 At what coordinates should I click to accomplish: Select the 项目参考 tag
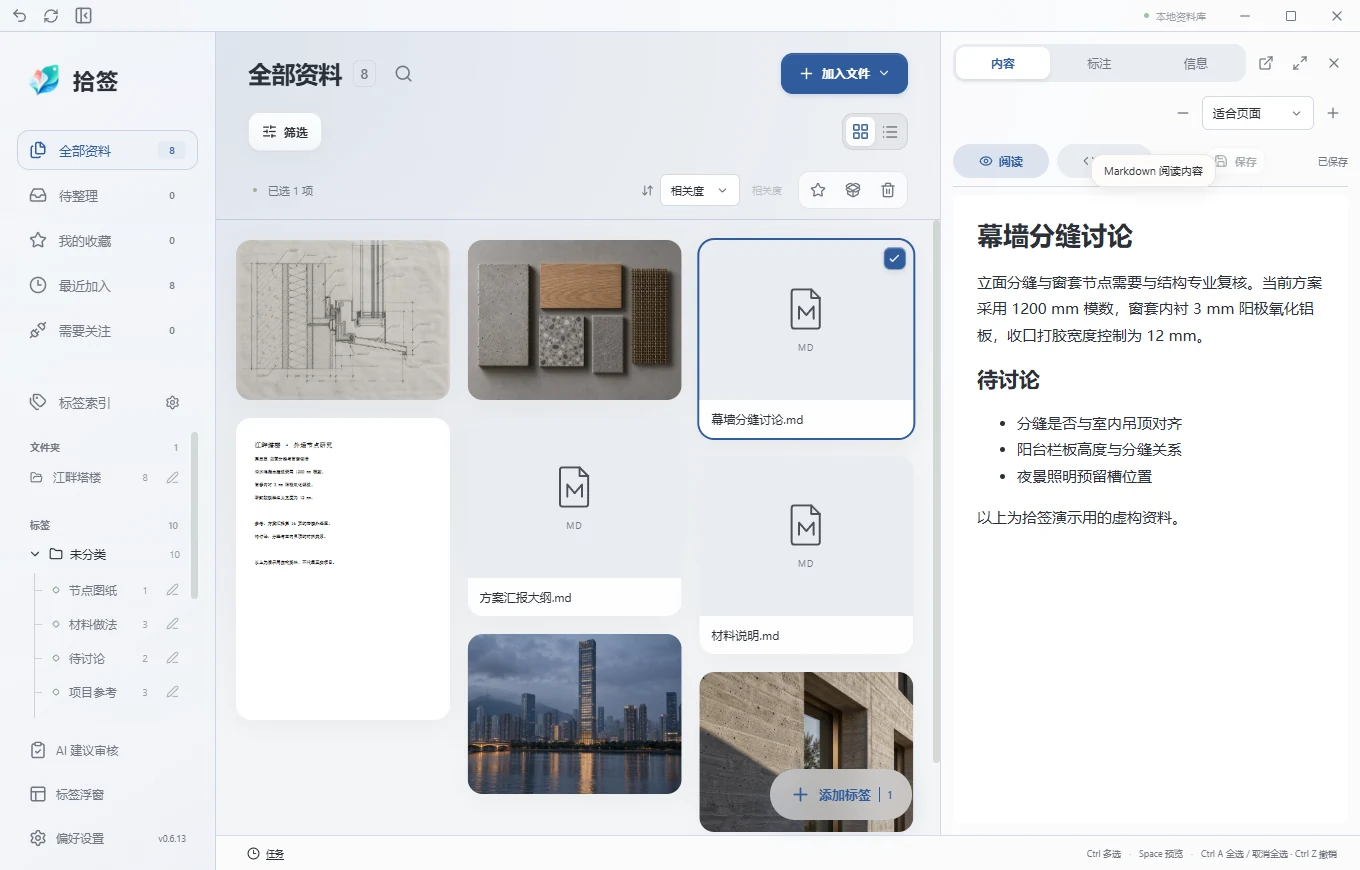pyautogui.click(x=95, y=692)
